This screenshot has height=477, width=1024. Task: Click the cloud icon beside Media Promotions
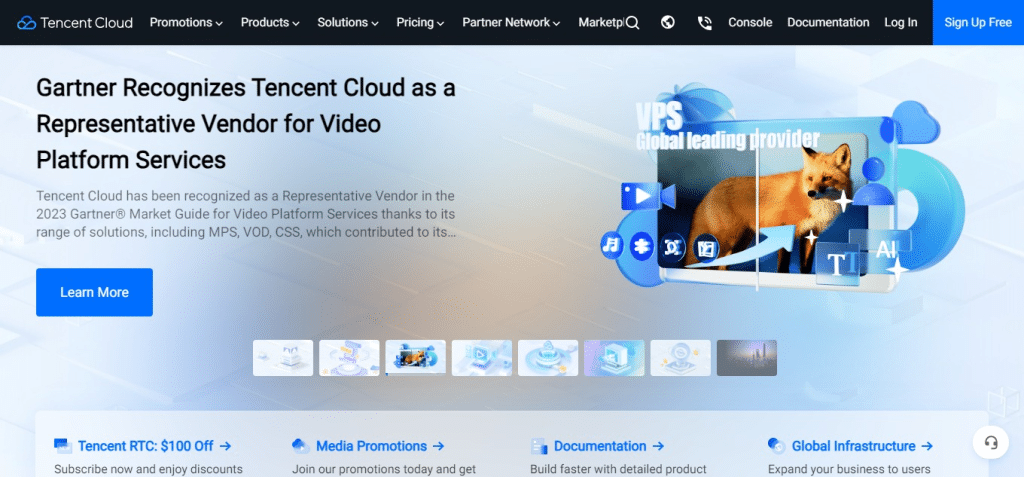click(301, 446)
